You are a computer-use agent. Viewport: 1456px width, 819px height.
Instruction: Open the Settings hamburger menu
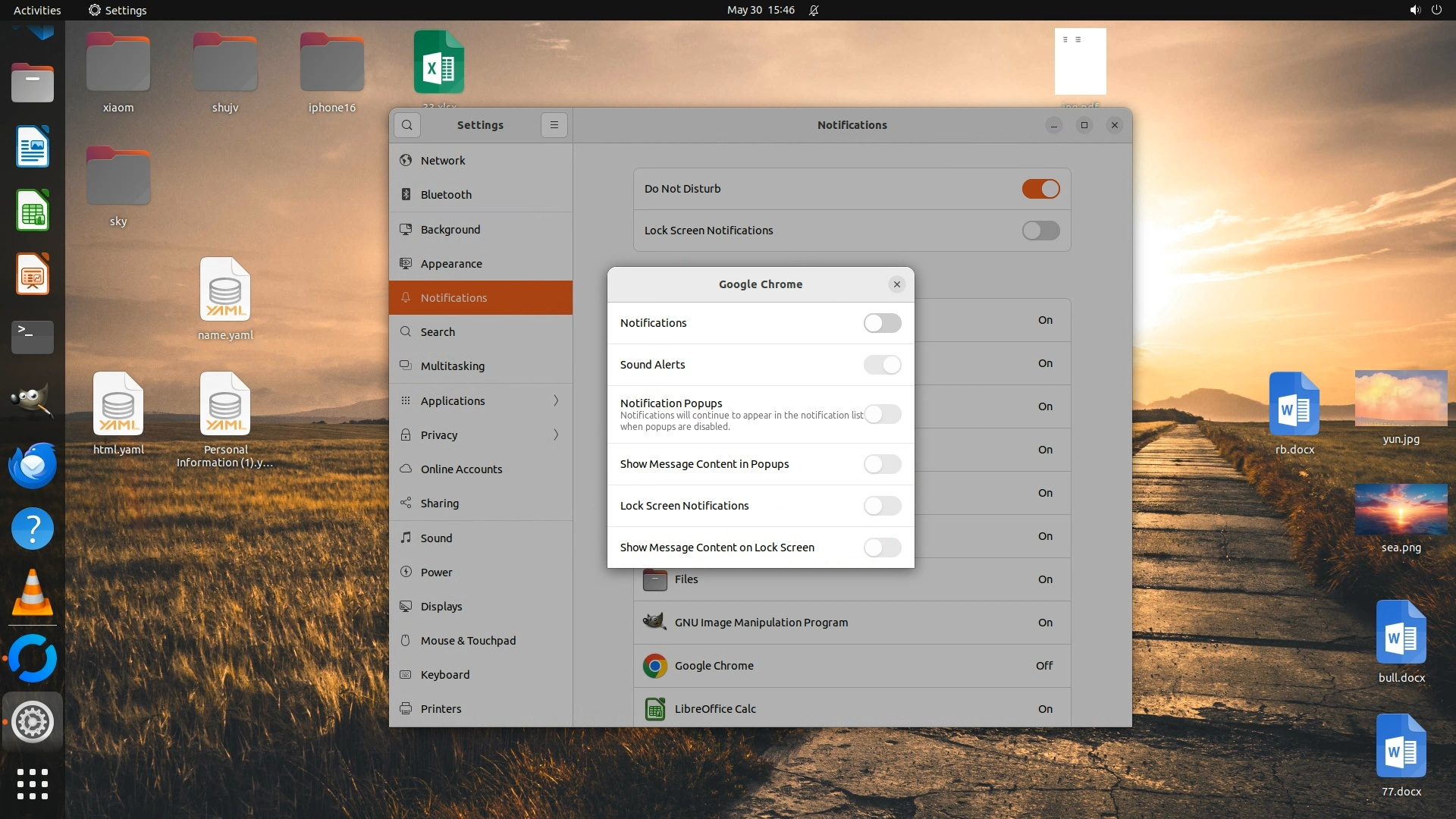pos(554,125)
